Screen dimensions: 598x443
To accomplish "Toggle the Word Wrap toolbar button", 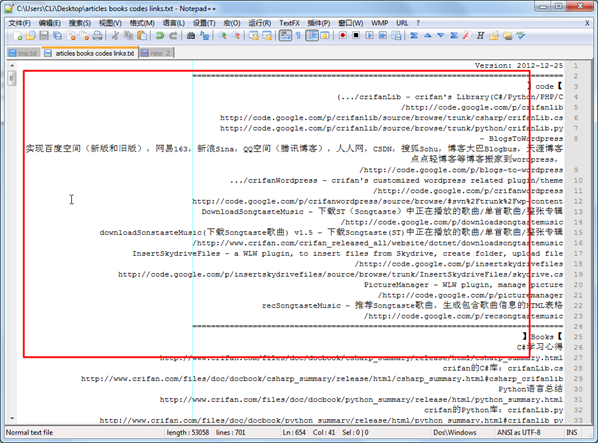I will click(285, 36).
